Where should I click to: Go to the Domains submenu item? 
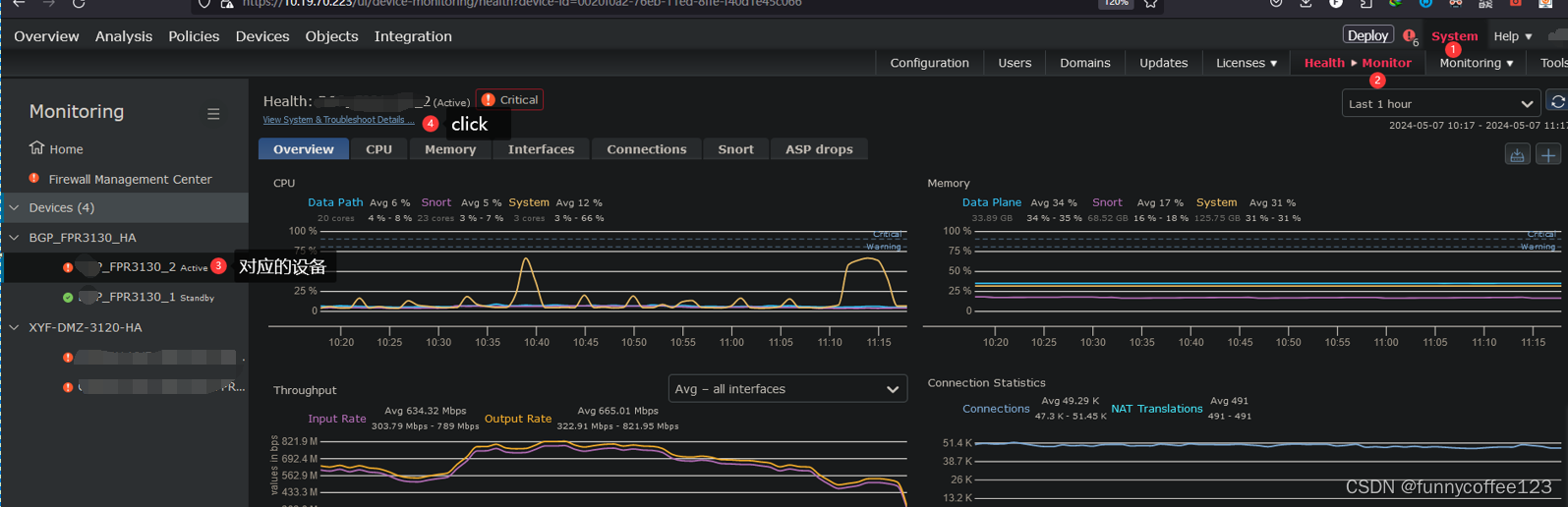point(1085,63)
